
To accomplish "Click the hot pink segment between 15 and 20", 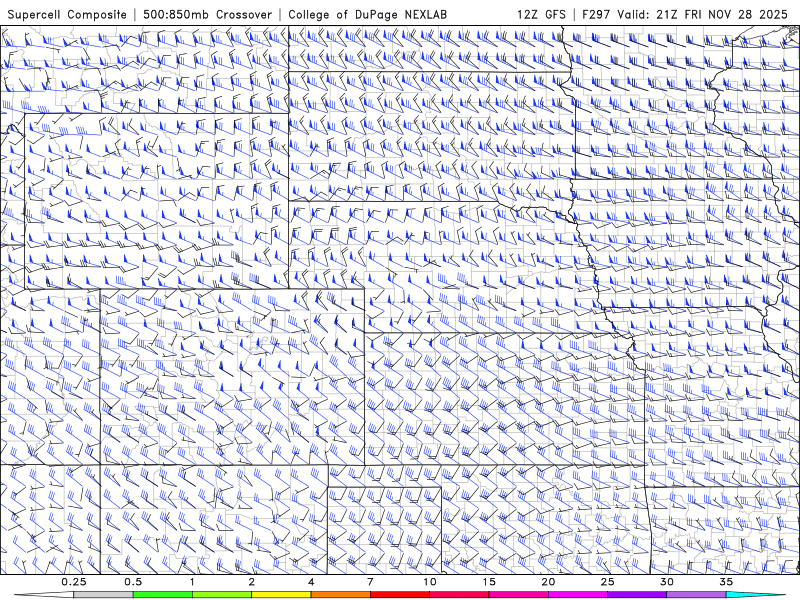I will (518, 595).
